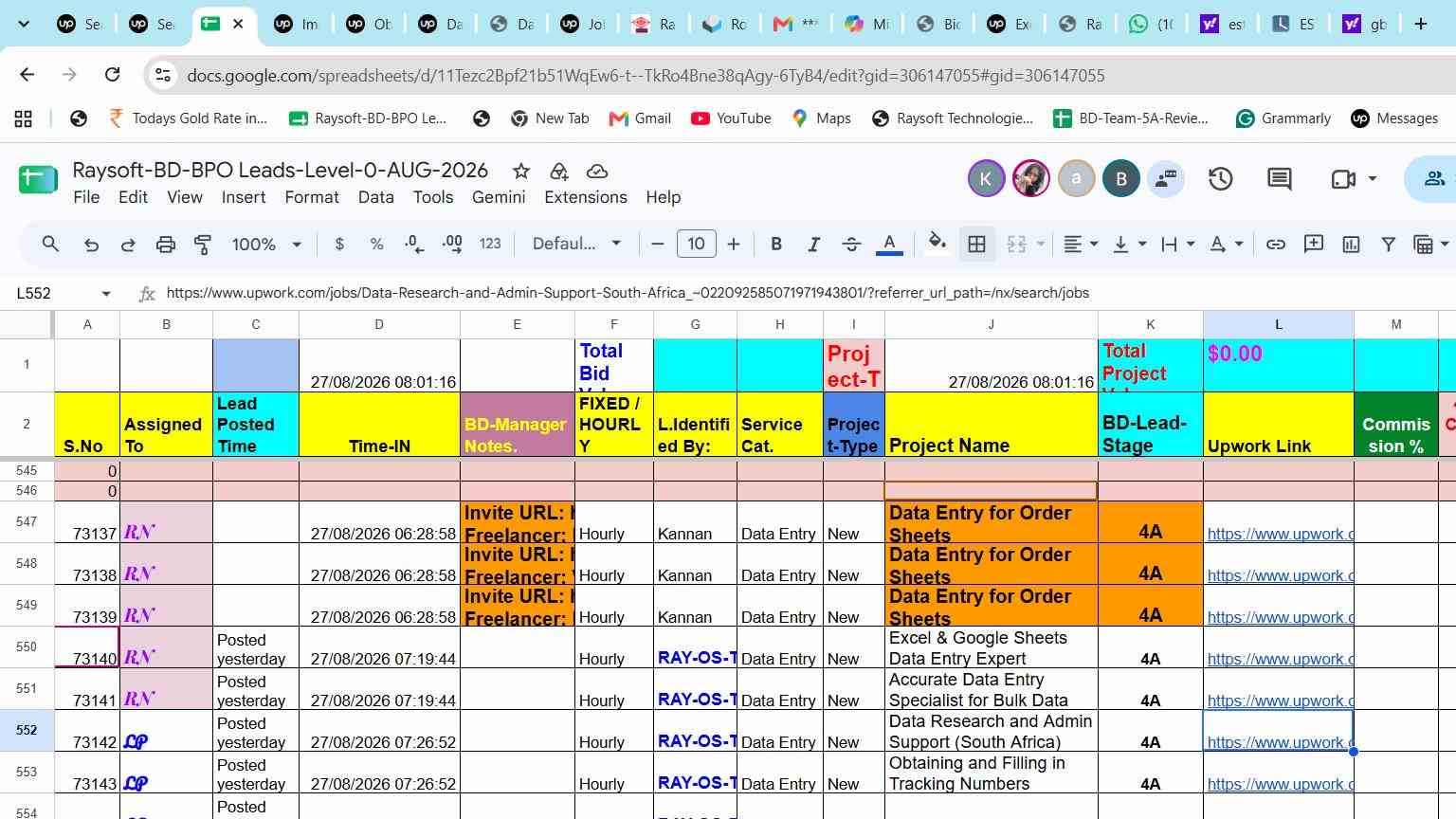Image resolution: width=1456 pixels, height=819 pixels.
Task: Open the Gmail bookmark
Action: pyautogui.click(x=640, y=118)
